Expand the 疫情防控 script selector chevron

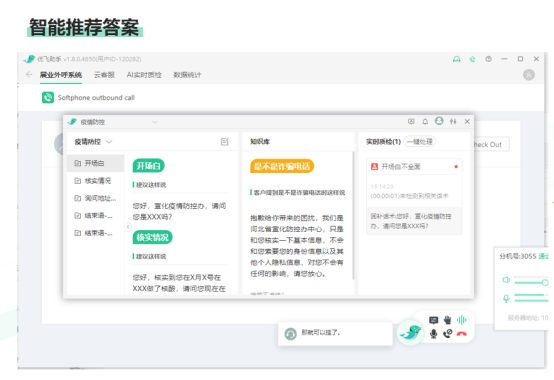click(109, 142)
